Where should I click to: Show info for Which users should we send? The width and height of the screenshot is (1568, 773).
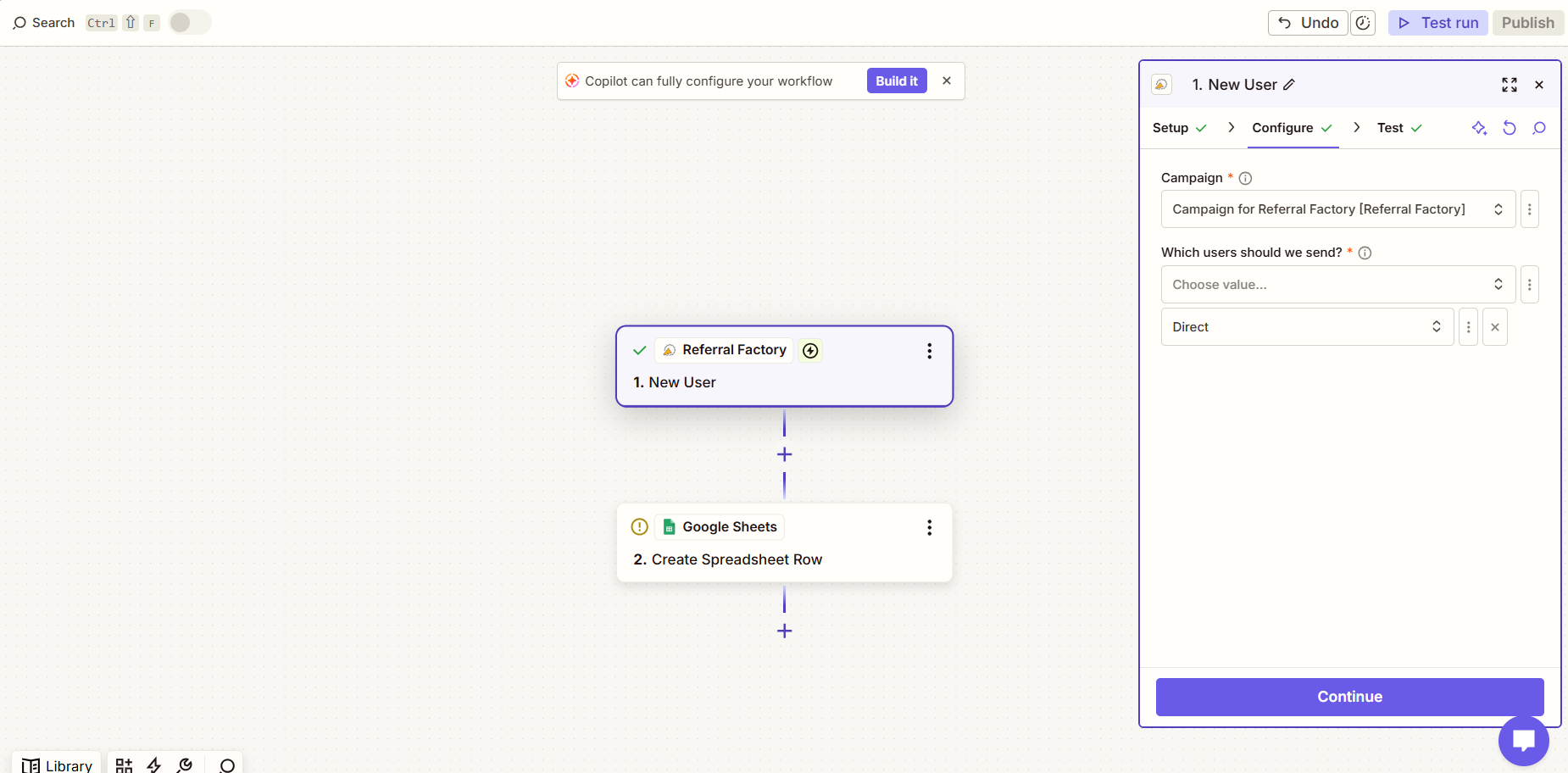pyautogui.click(x=1365, y=253)
